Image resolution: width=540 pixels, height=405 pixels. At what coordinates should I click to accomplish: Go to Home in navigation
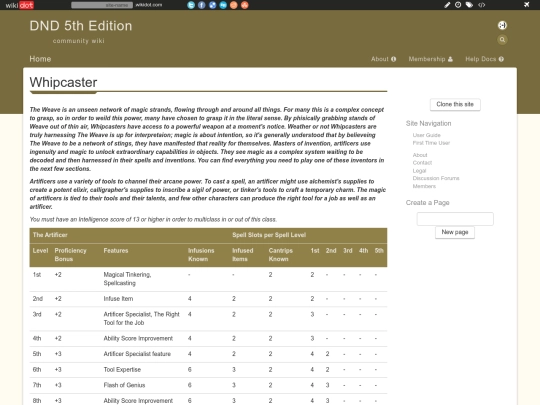pos(40,59)
